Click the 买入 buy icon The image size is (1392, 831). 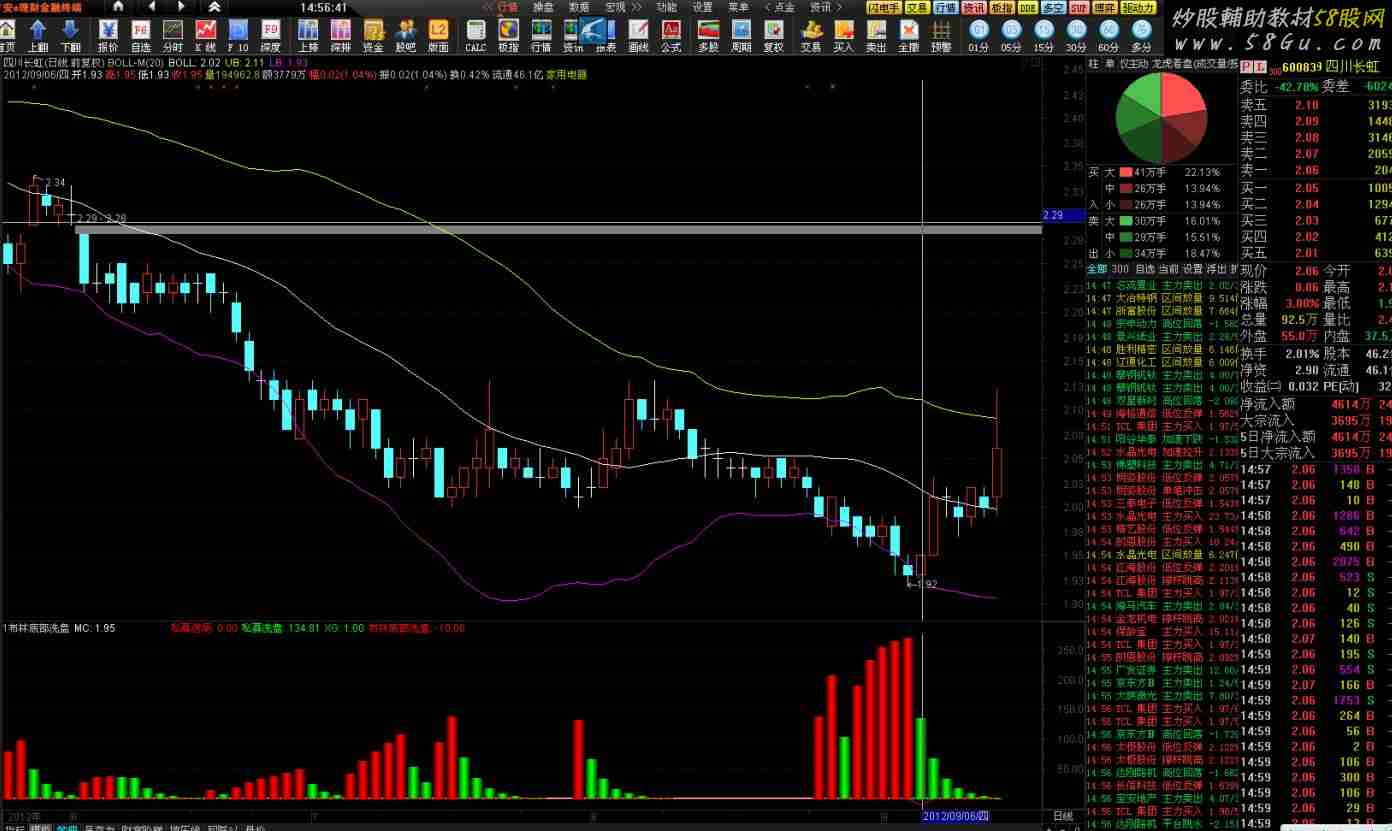click(x=844, y=35)
